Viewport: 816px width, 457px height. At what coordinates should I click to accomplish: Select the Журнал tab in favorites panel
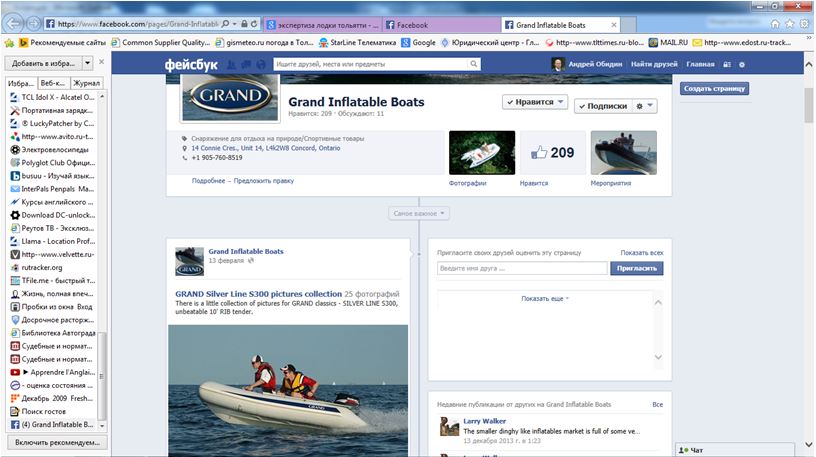pyautogui.click(x=87, y=83)
